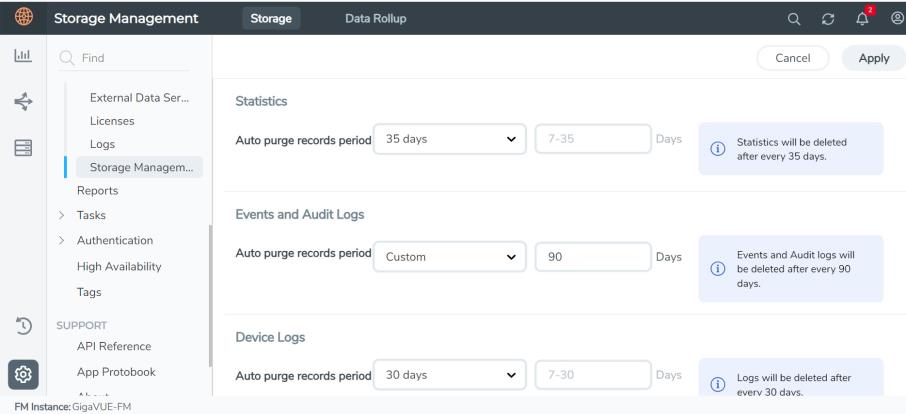
Task: Expand the Authentication tree item
Action: (x=61, y=241)
